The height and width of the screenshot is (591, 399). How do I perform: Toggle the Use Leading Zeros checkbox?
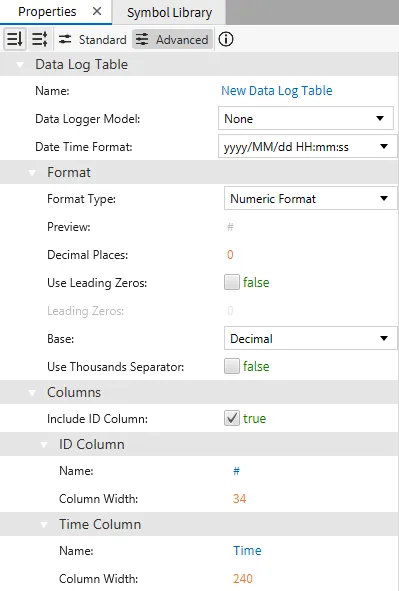(x=232, y=282)
